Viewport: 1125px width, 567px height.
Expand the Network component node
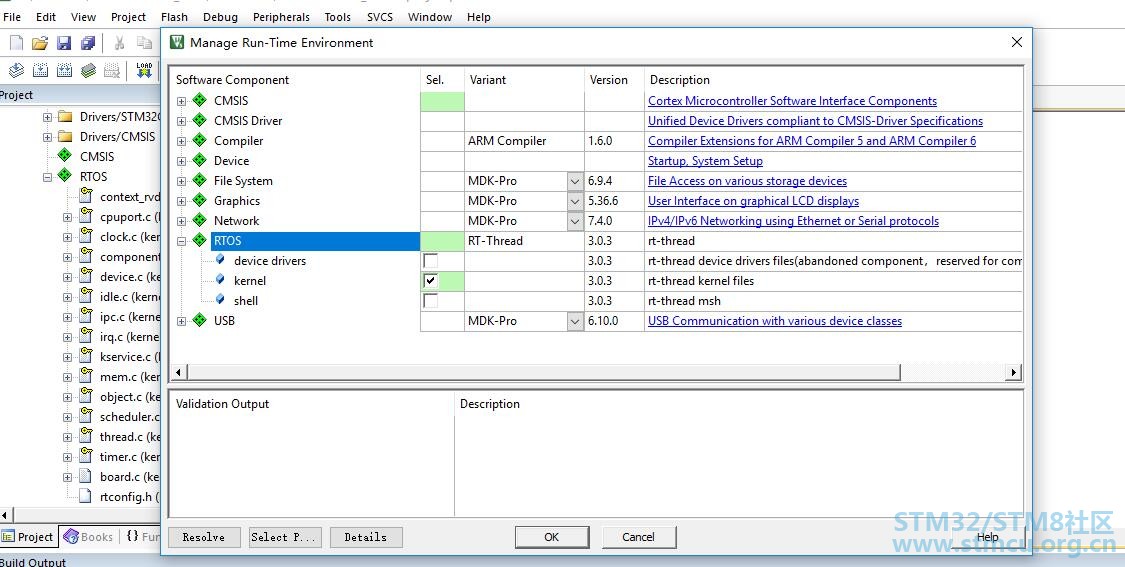click(x=182, y=221)
